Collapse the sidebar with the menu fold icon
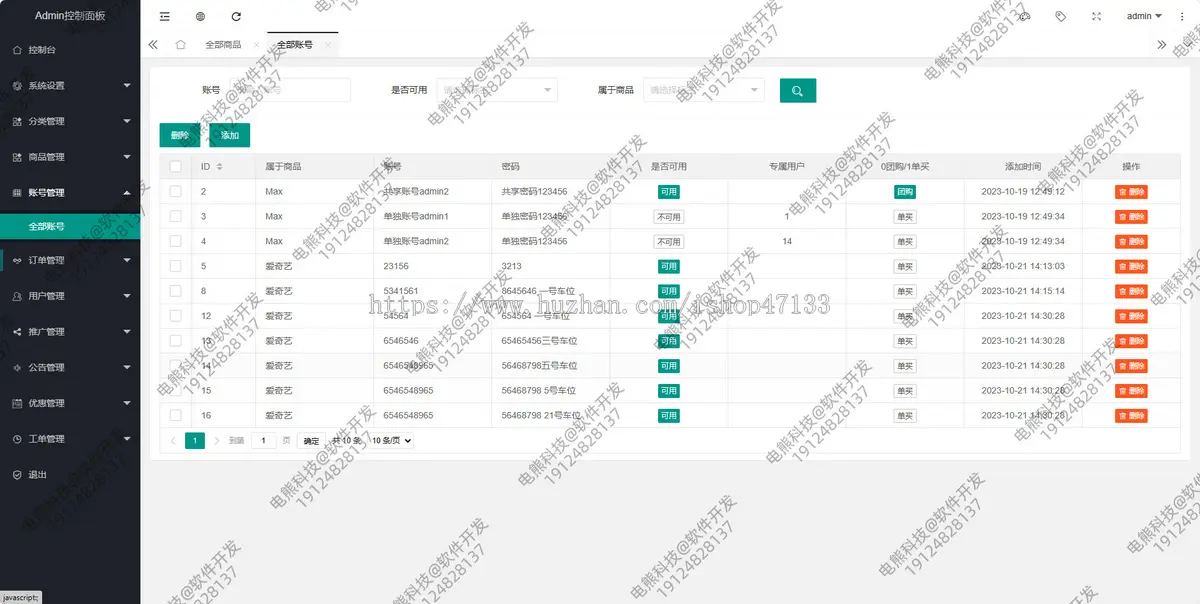This screenshot has width=1200, height=604. 164,16
